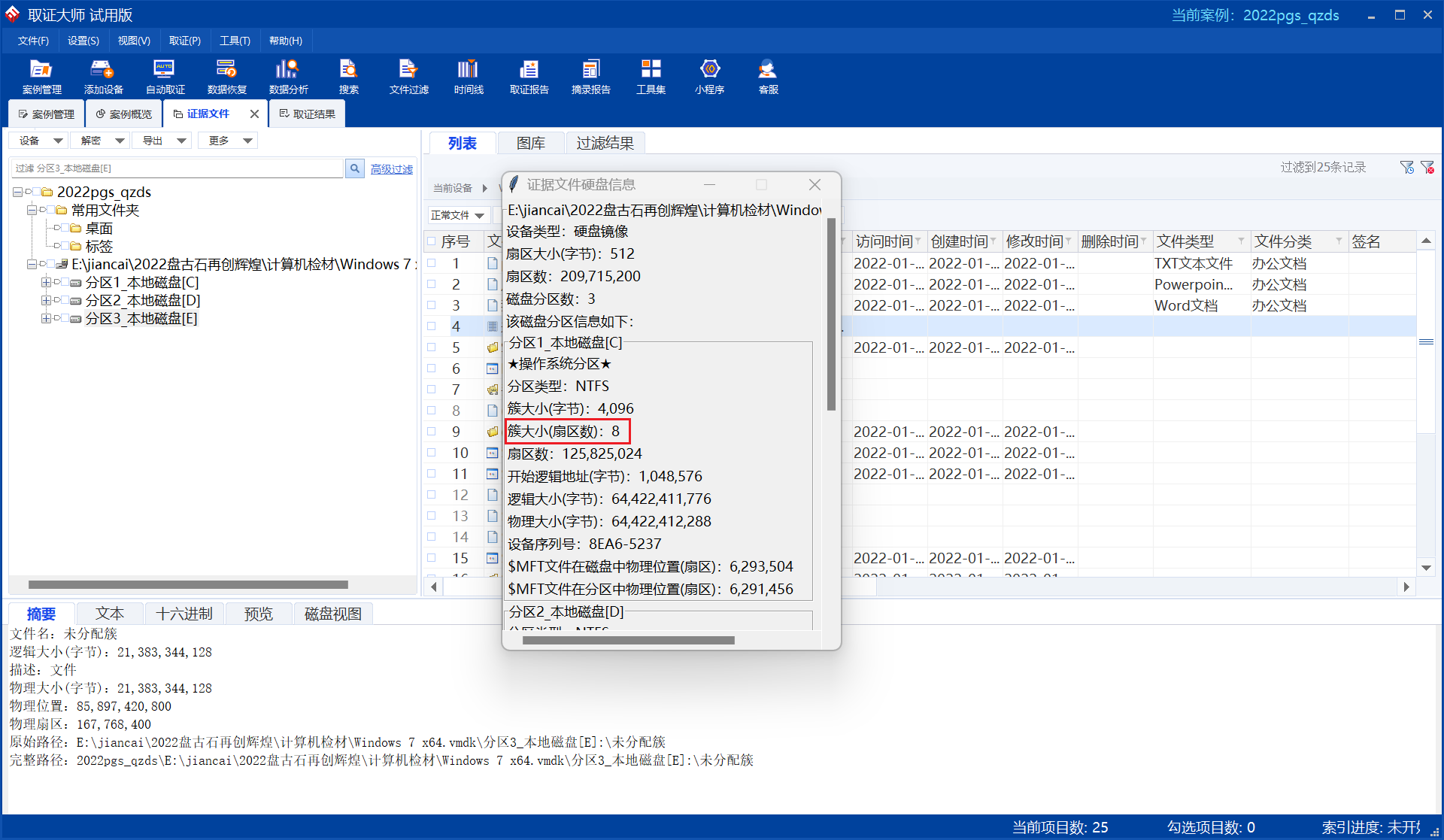Click the status bar resize grip icon
Image resolution: width=1444 pixels, height=840 pixels.
[x=1435, y=831]
